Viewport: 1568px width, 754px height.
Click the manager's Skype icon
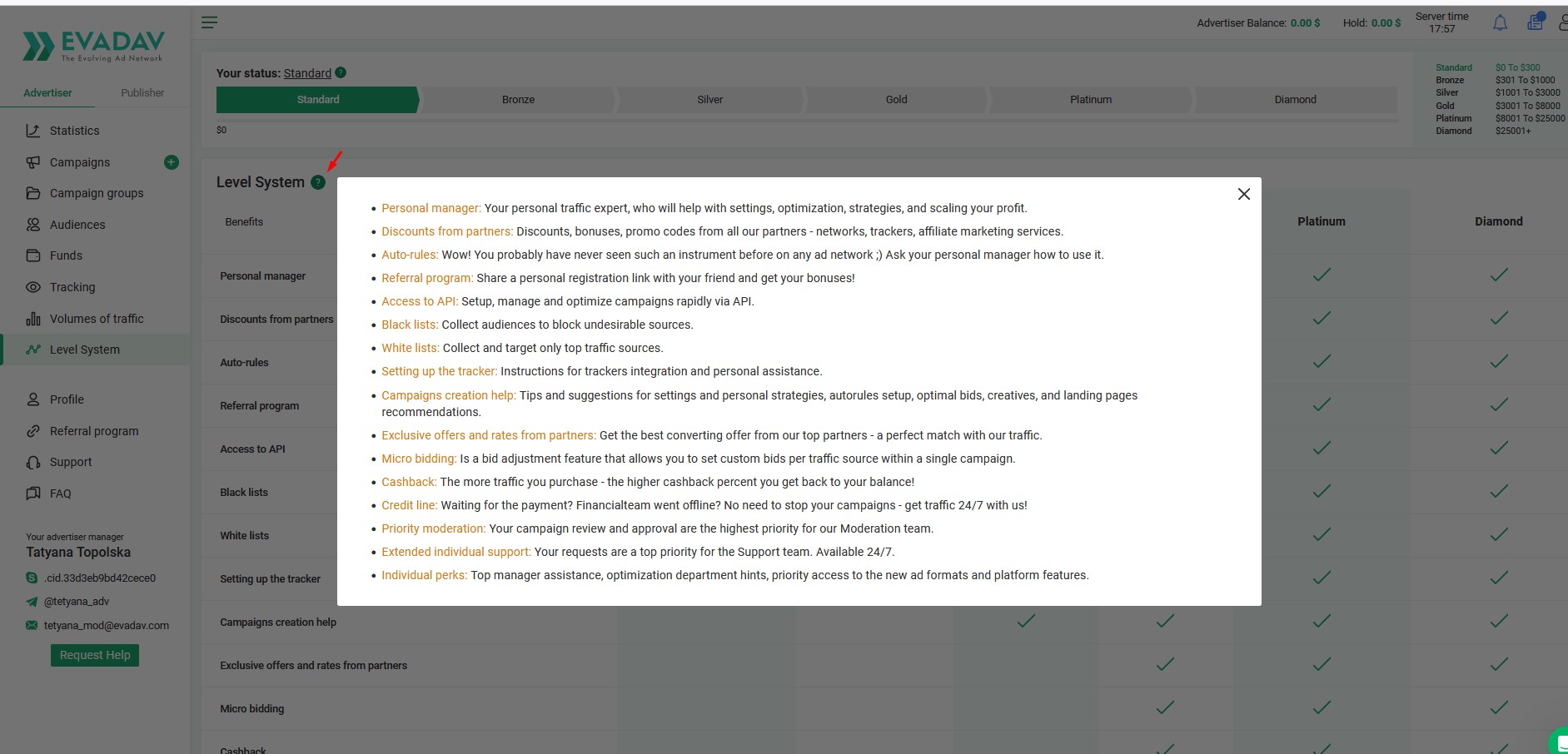pyautogui.click(x=32, y=578)
